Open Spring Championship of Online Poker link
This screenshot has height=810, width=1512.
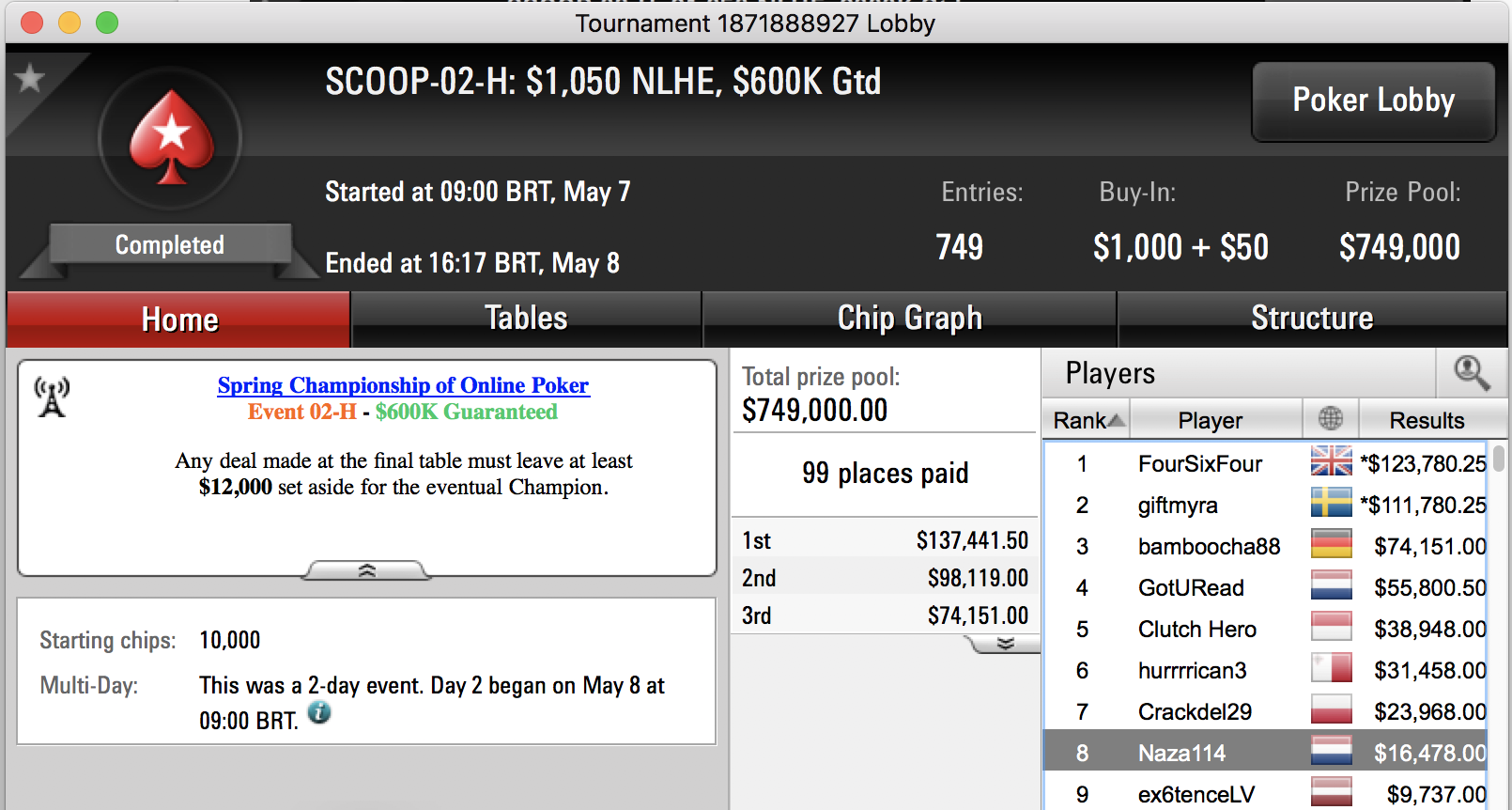pos(403,385)
